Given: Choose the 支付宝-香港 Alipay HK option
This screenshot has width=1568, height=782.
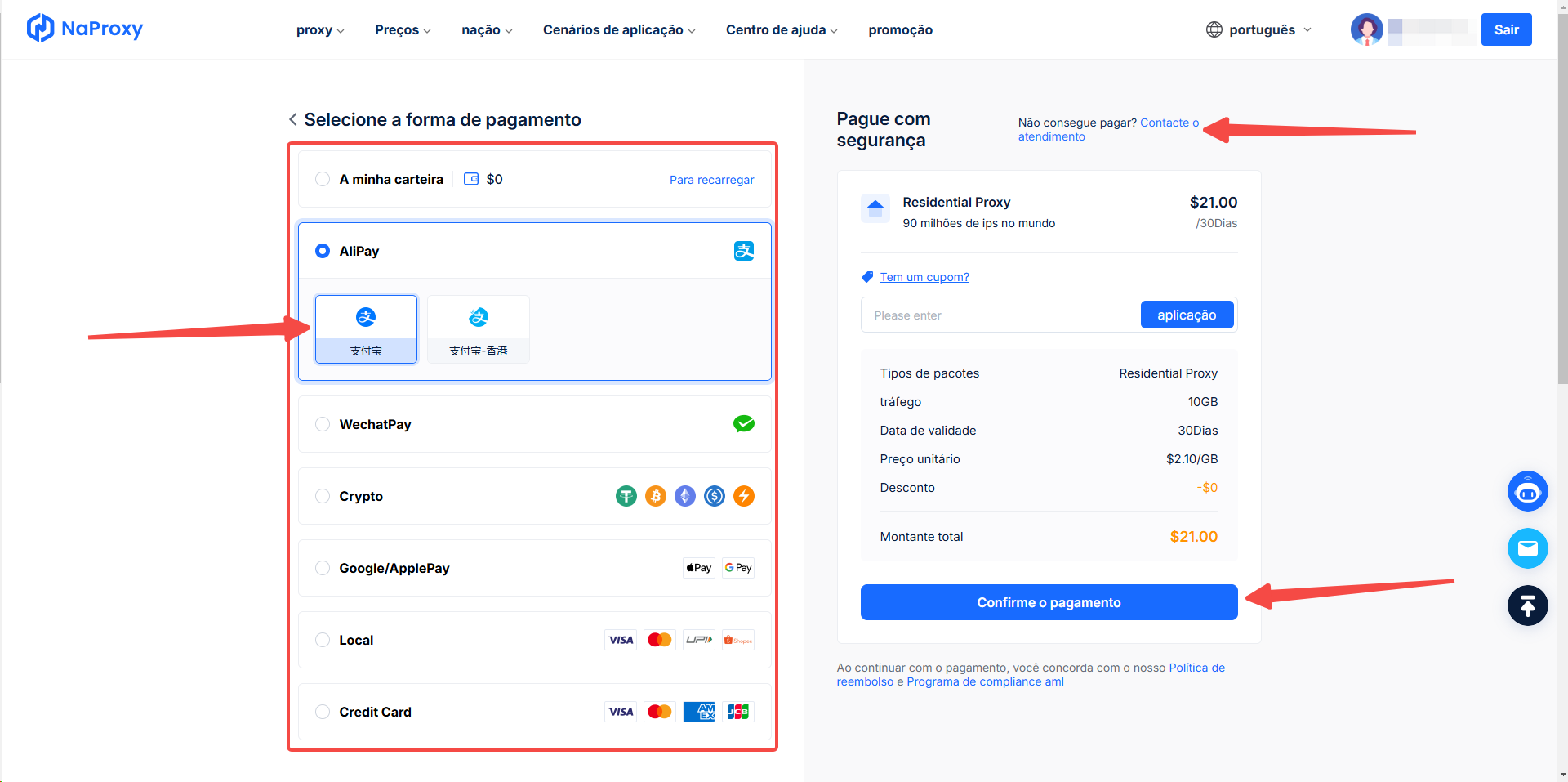Looking at the screenshot, I should 479,329.
